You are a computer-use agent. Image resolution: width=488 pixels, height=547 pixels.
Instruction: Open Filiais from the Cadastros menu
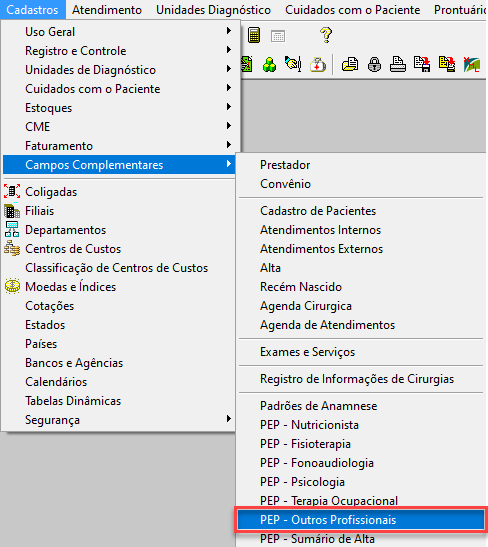click(x=119, y=211)
